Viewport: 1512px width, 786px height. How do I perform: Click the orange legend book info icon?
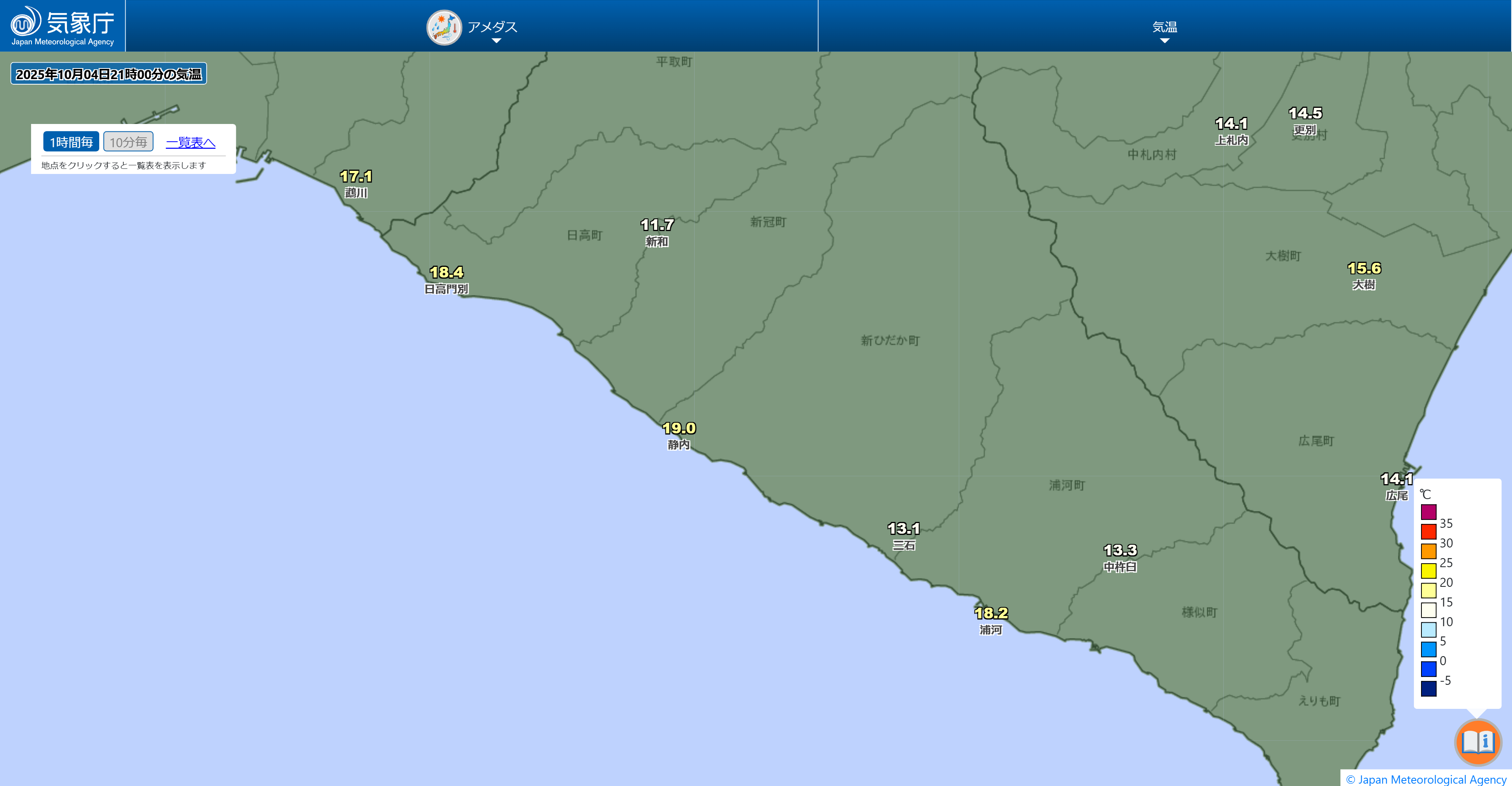[x=1477, y=742]
